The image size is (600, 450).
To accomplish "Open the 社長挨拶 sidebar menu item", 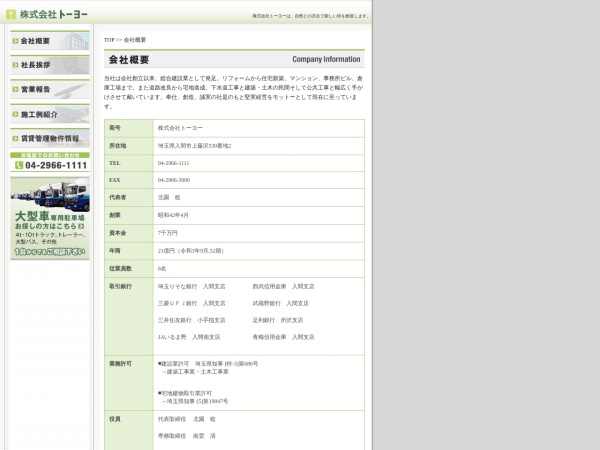I will (x=50, y=65).
